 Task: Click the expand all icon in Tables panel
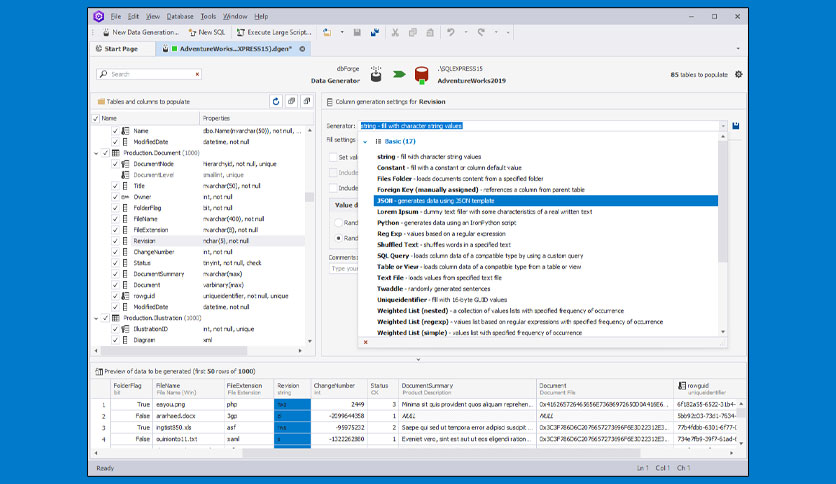291,101
